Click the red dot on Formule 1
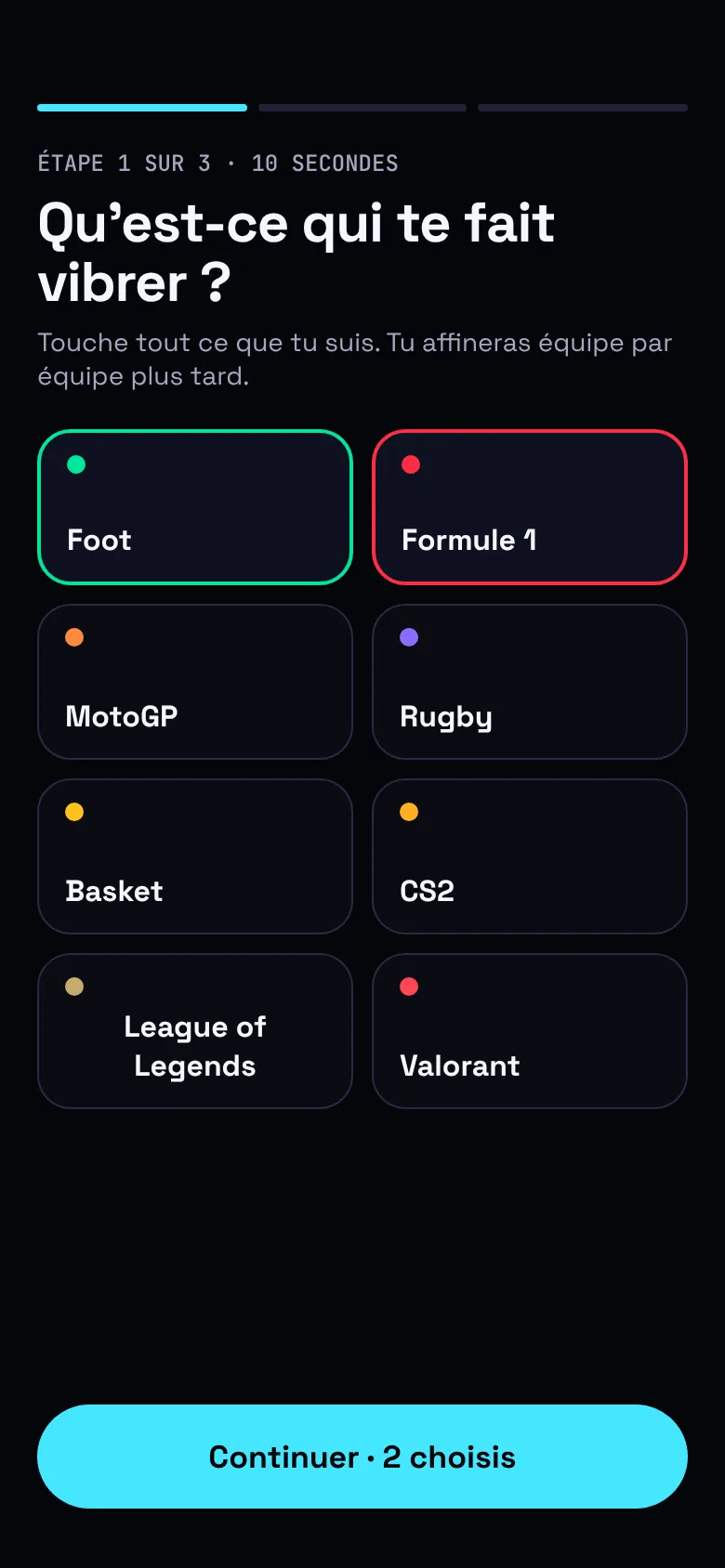This screenshot has width=725, height=1568. [x=411, y=464]
